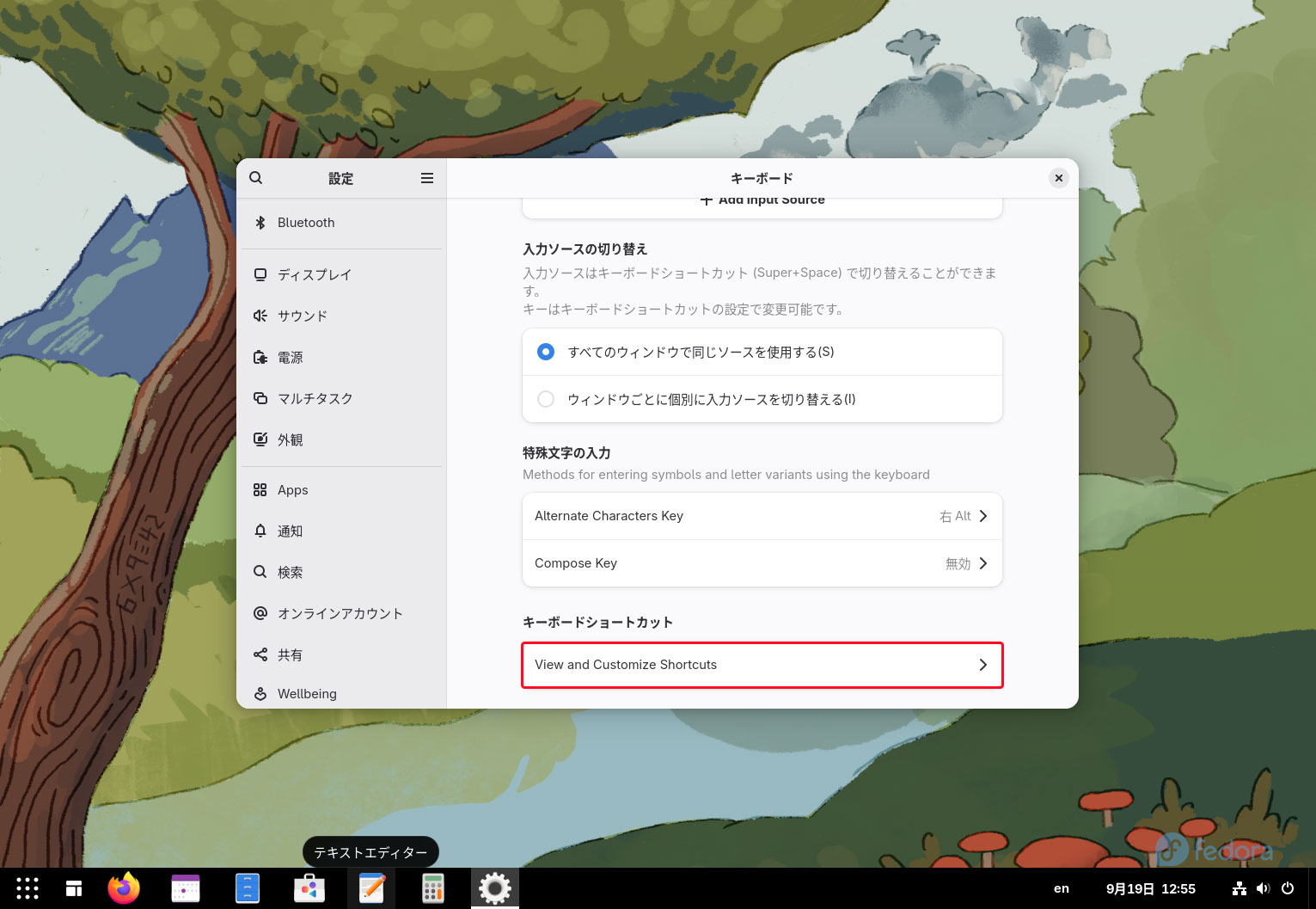Image resolution: width=1316 pixels, height=909 pixels.
Task: Switch to マルチタスク settings
Action: click(x=341, y=398)
